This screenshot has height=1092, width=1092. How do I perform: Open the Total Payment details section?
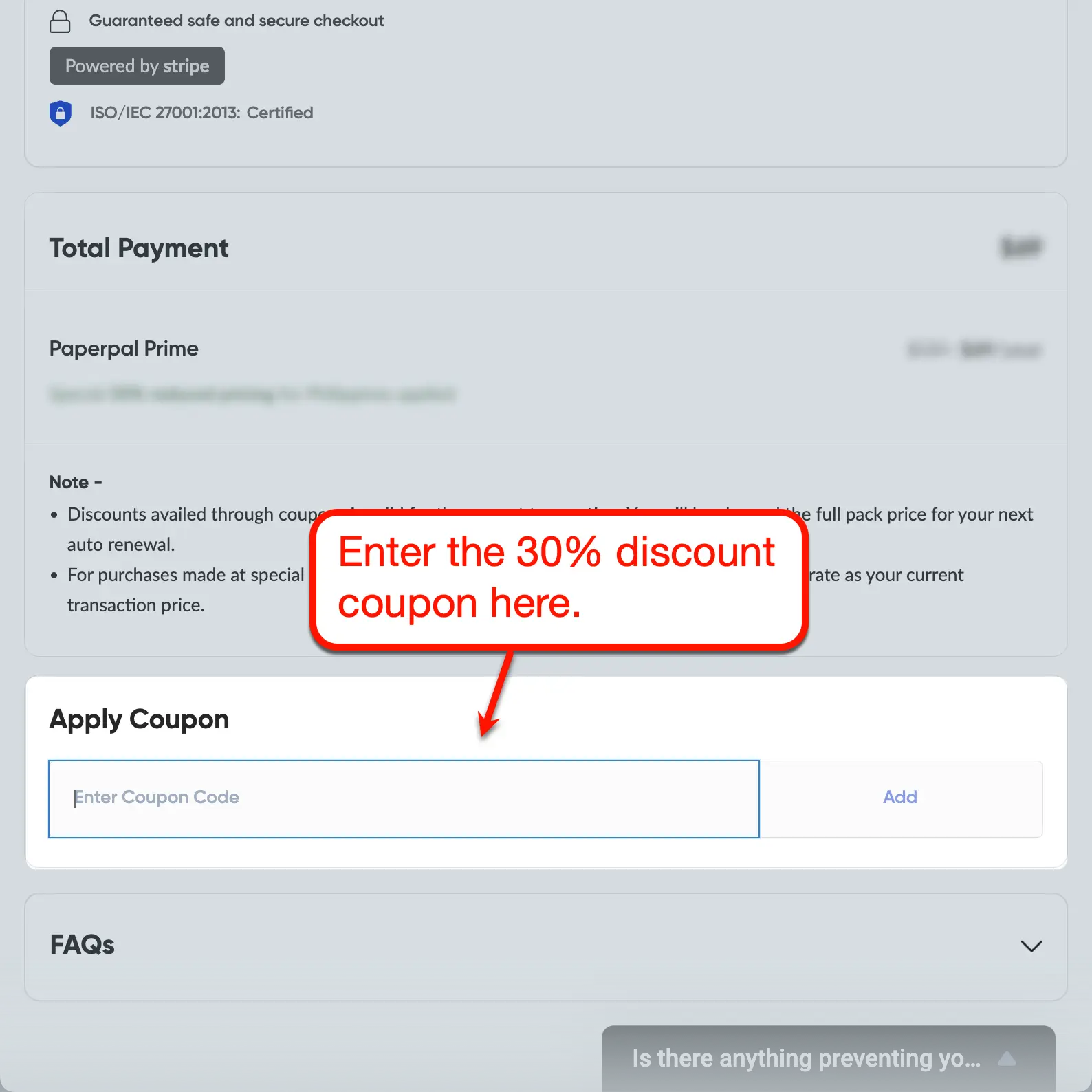coord(139,248)
